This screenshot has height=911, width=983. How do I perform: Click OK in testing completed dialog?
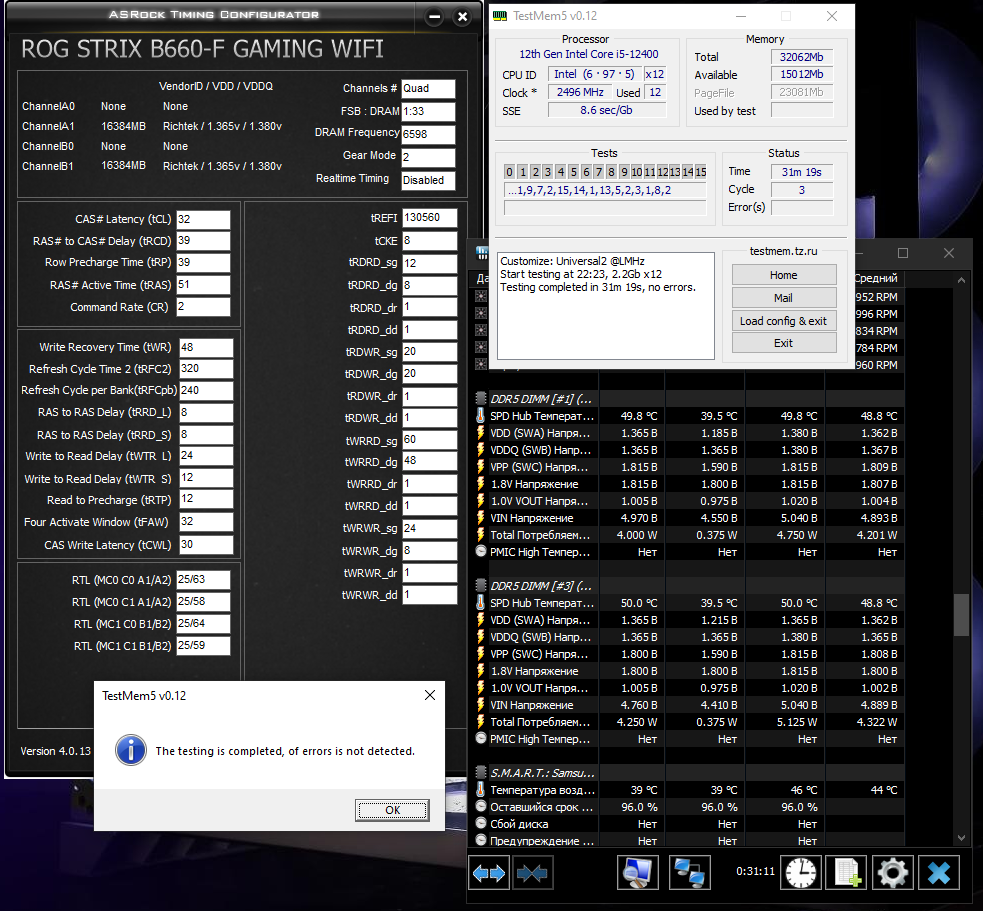392,810
